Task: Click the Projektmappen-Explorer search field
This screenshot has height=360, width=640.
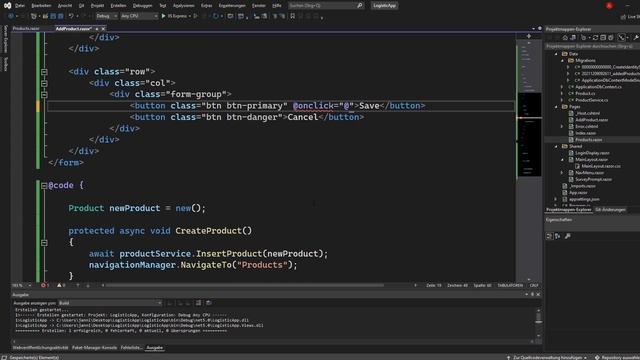Action: point(592,46)
